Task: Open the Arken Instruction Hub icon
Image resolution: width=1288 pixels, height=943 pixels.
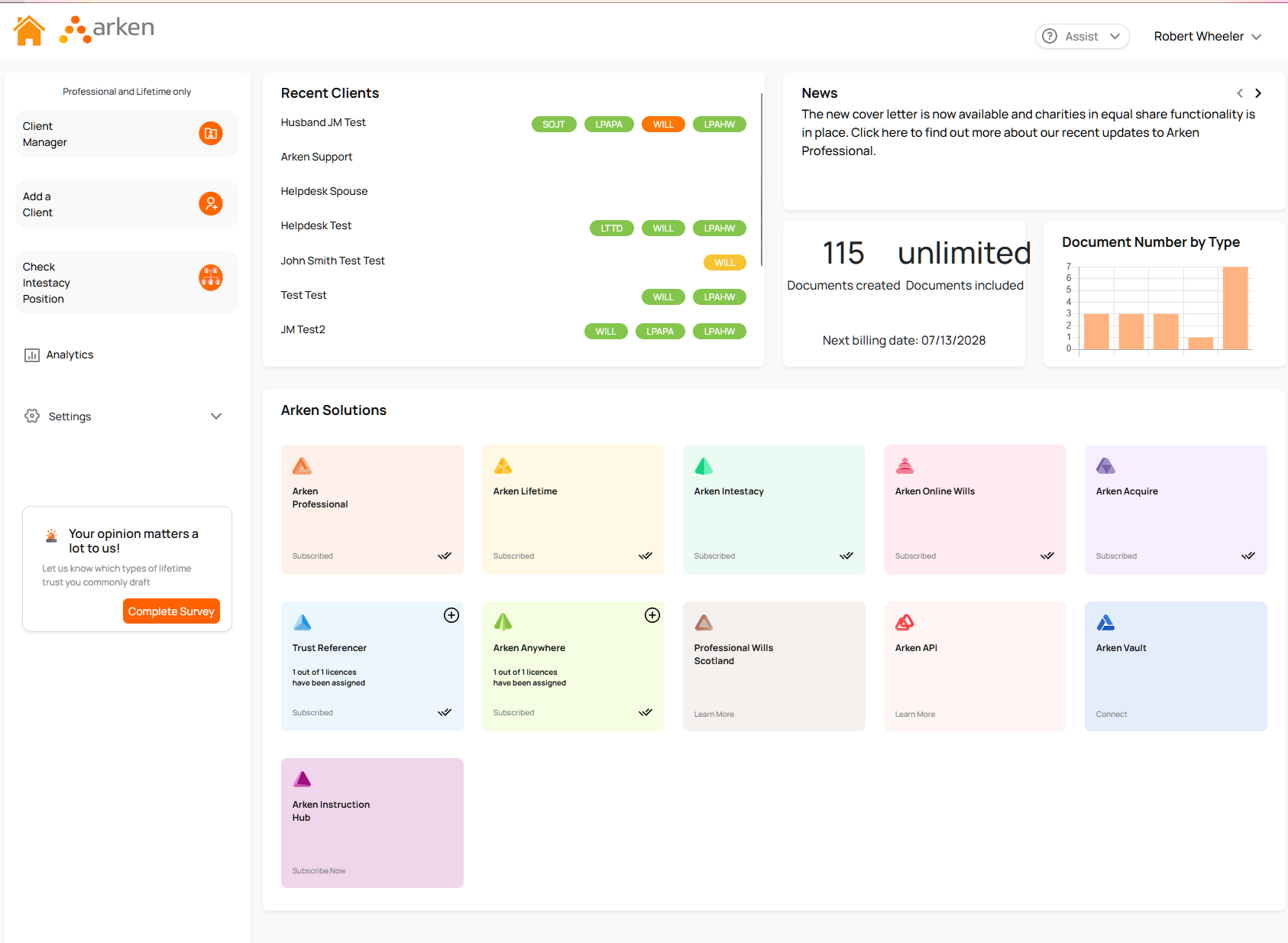Action: click(x=302, y=779)
